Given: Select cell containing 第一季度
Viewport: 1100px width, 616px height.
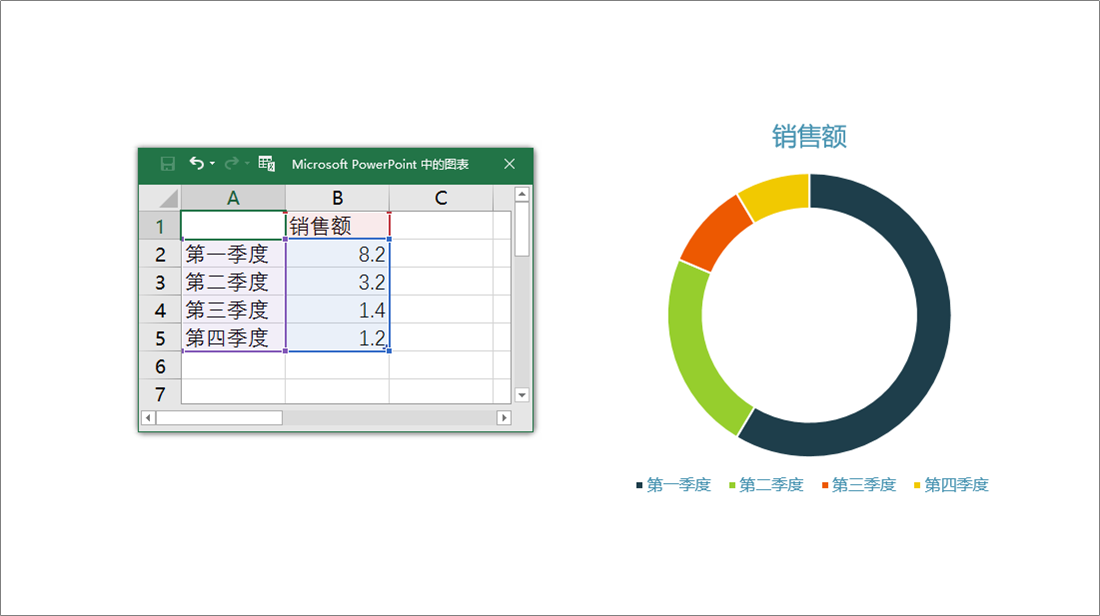Looking at the screenshot, I should coord(233,254).
